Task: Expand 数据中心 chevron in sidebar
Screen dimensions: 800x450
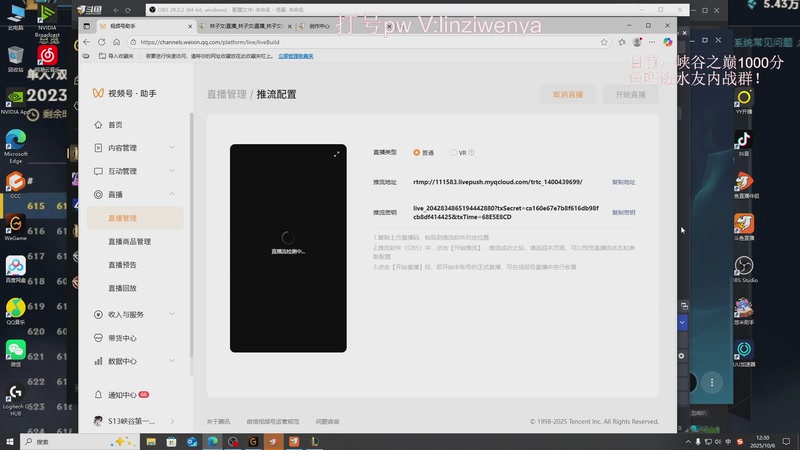Action: pos(172,361)
